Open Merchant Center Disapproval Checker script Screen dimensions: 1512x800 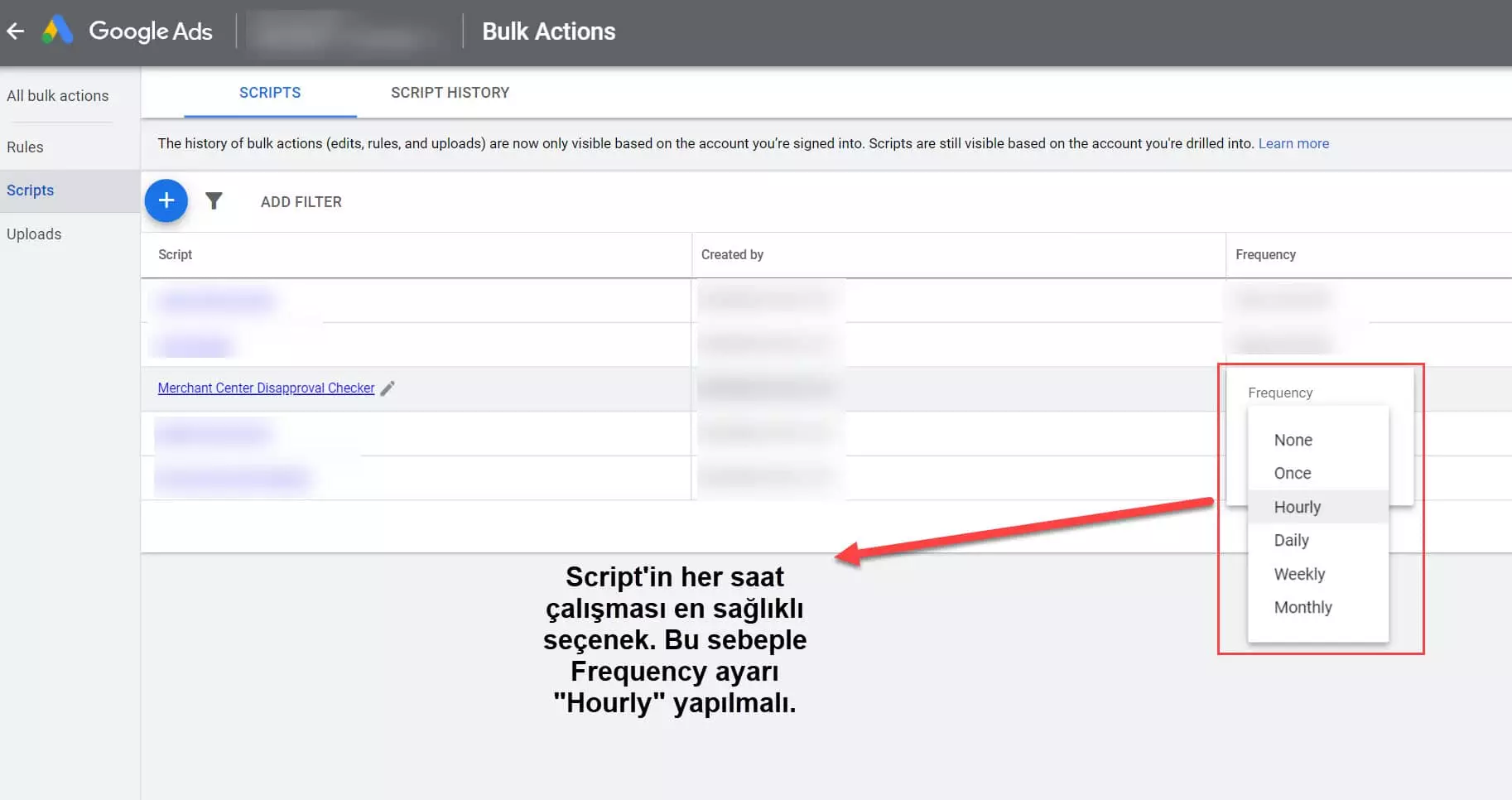pyautogui.click(x=266, y=388)
